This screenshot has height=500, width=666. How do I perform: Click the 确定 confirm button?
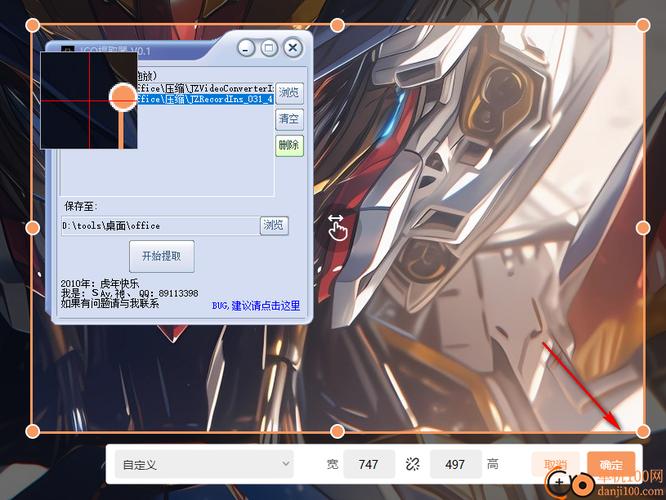pos(611,464)
